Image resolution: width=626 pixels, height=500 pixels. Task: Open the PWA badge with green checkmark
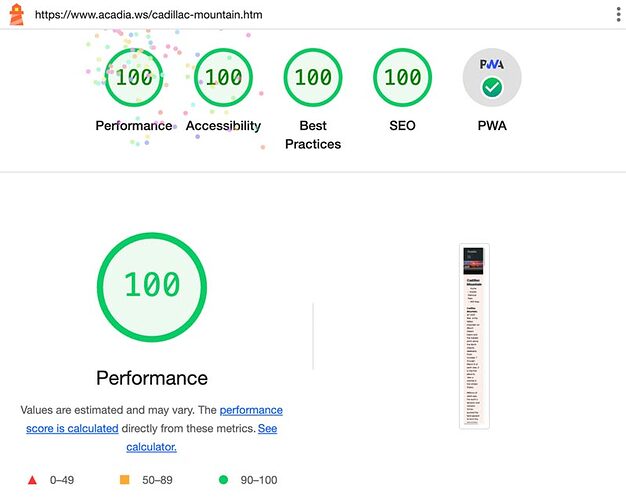click(x=492, y=77)
